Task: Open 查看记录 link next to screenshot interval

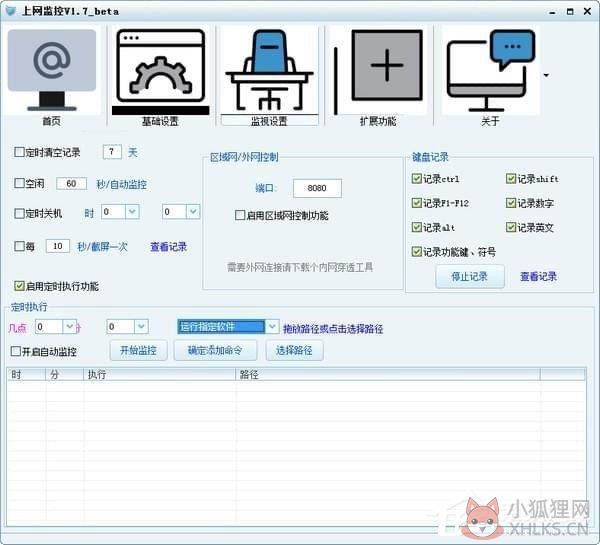Action: 168,247
